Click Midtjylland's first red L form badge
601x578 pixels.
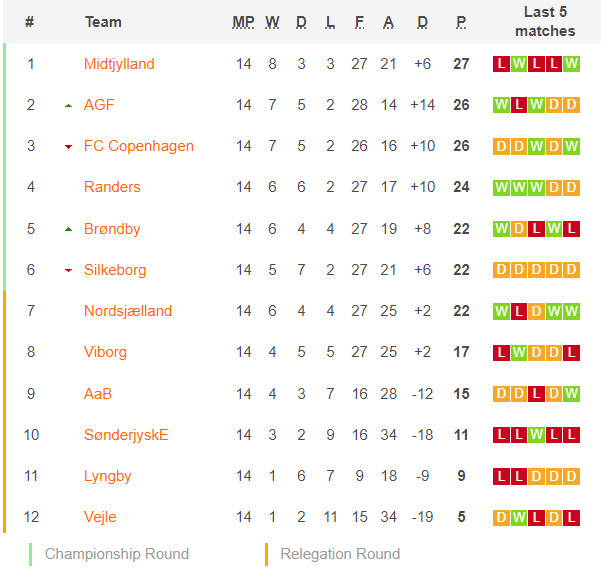[x=501, y=64]
